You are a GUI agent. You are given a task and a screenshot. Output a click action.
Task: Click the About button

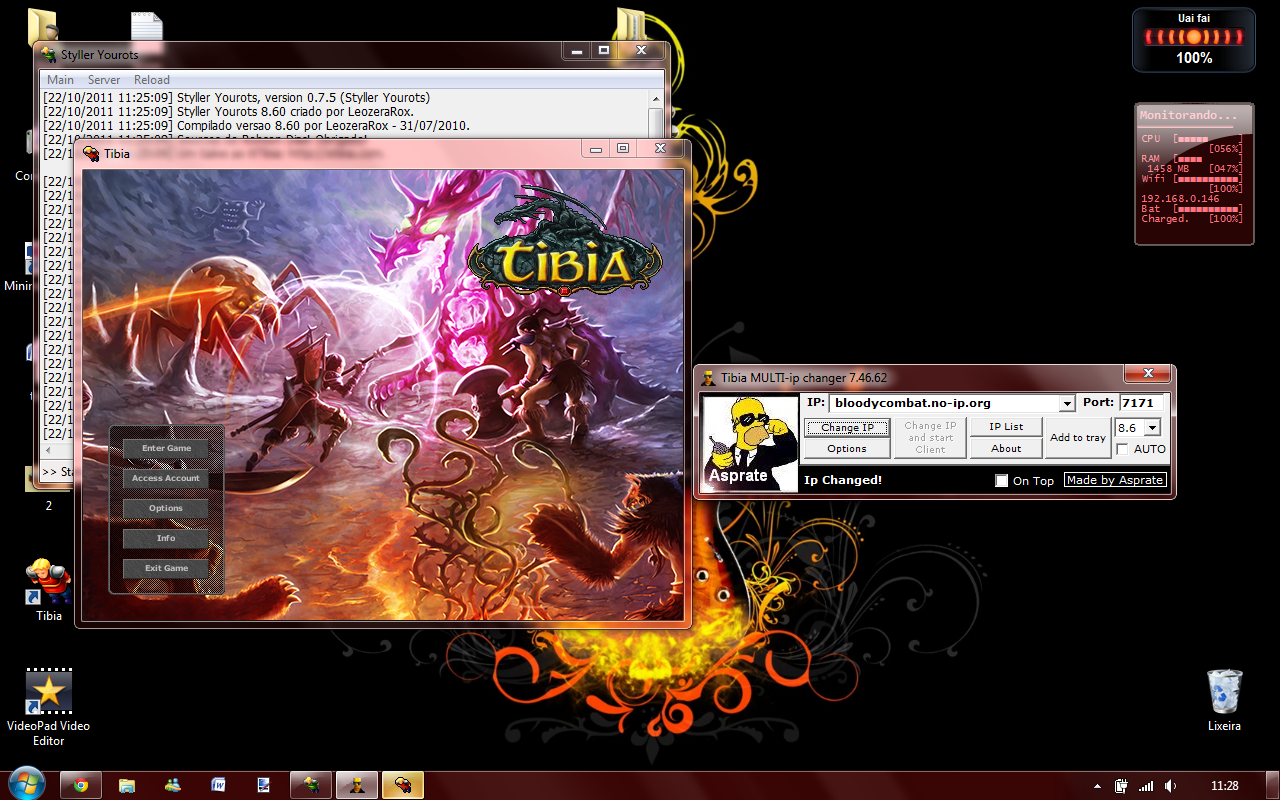click(x=1006, y=448)
